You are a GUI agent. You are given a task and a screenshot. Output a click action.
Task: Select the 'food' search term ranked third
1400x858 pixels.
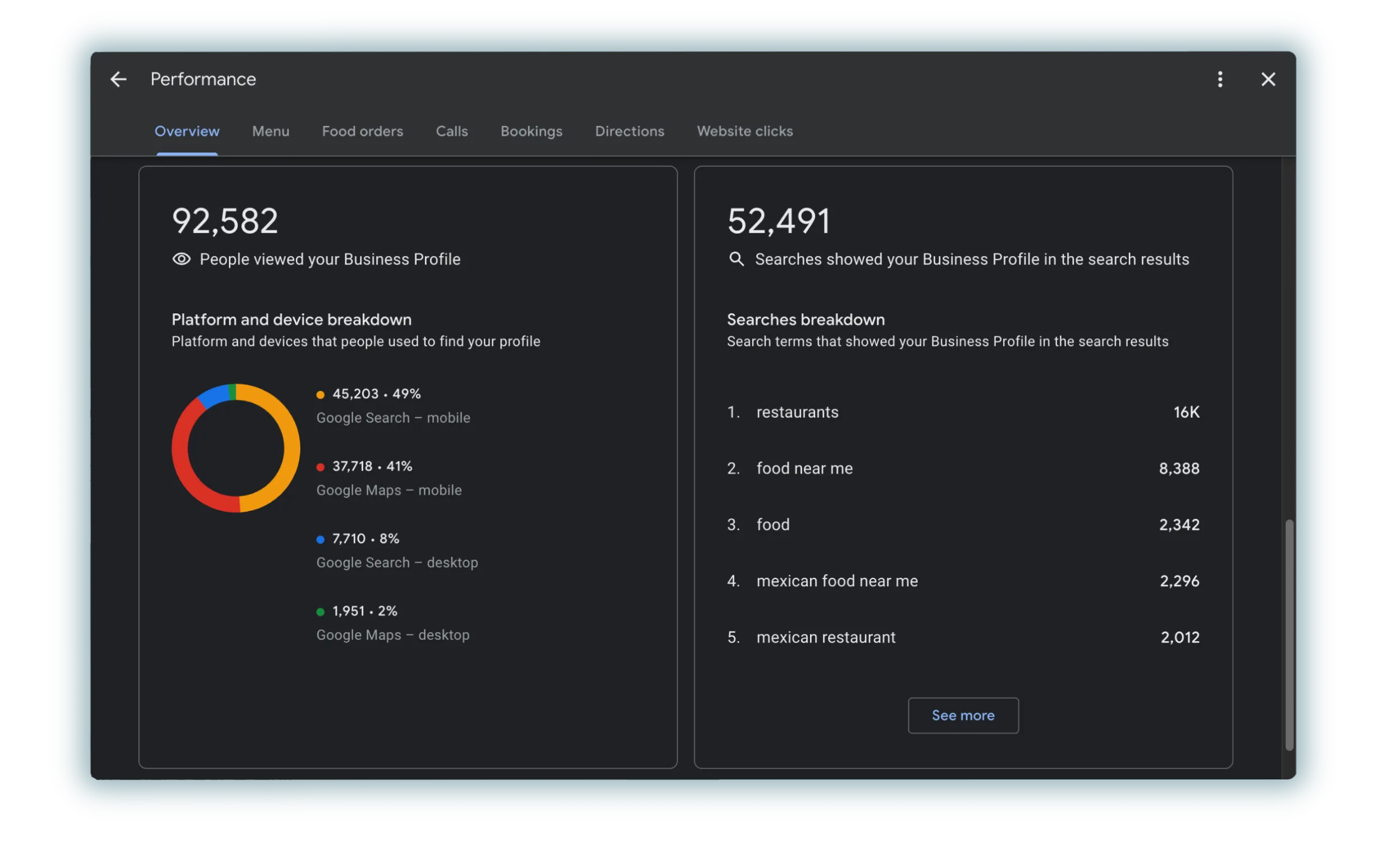[963, 524]
